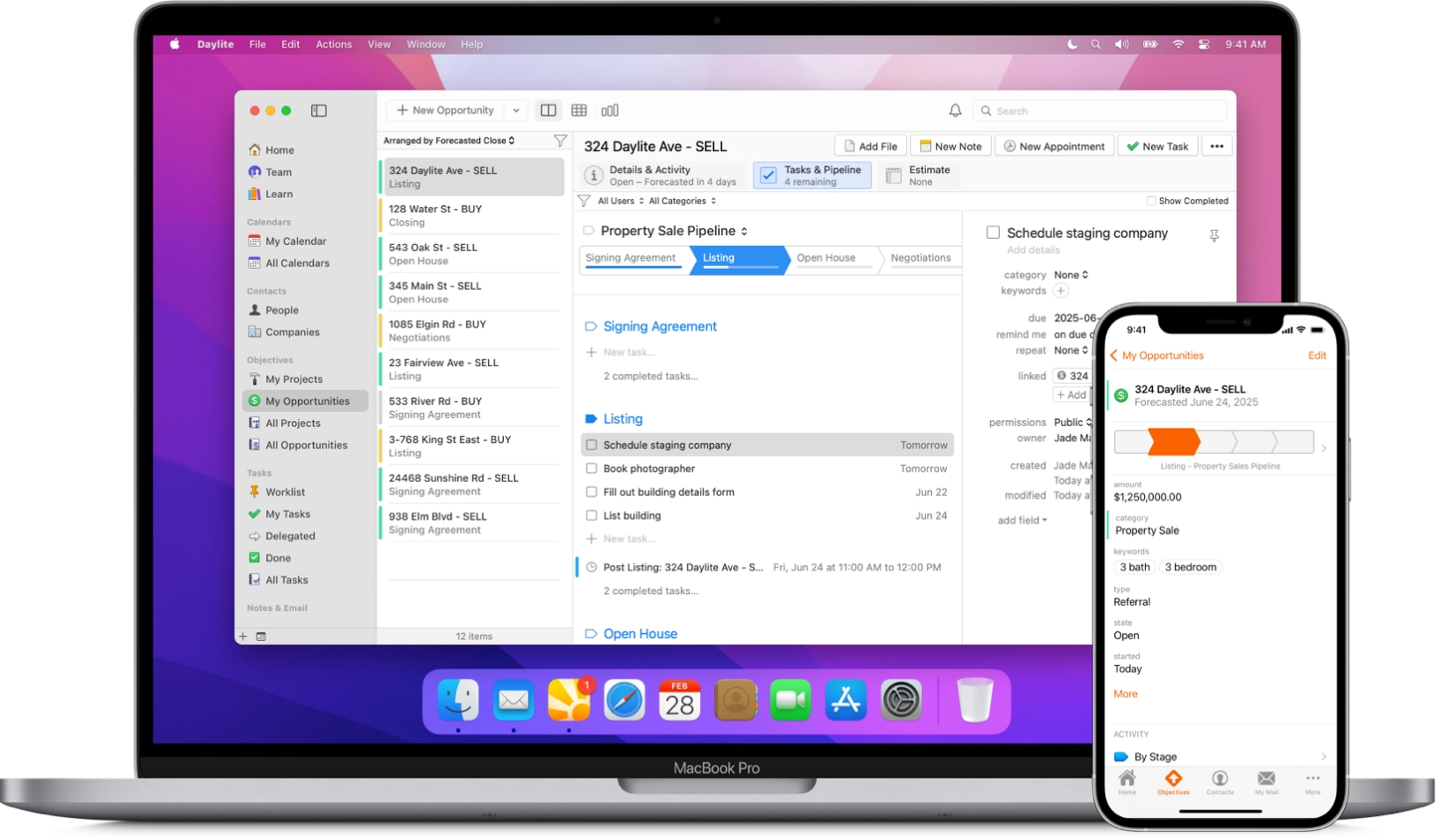Open the File menu

pyautogui.click(x=257, y=44)
